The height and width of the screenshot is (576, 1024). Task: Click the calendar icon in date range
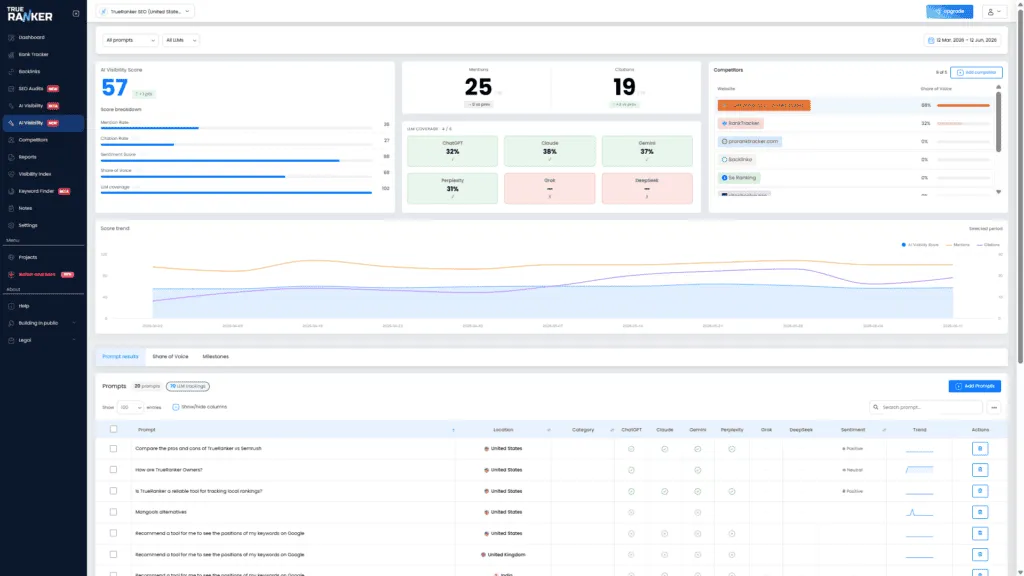[931, 40]
